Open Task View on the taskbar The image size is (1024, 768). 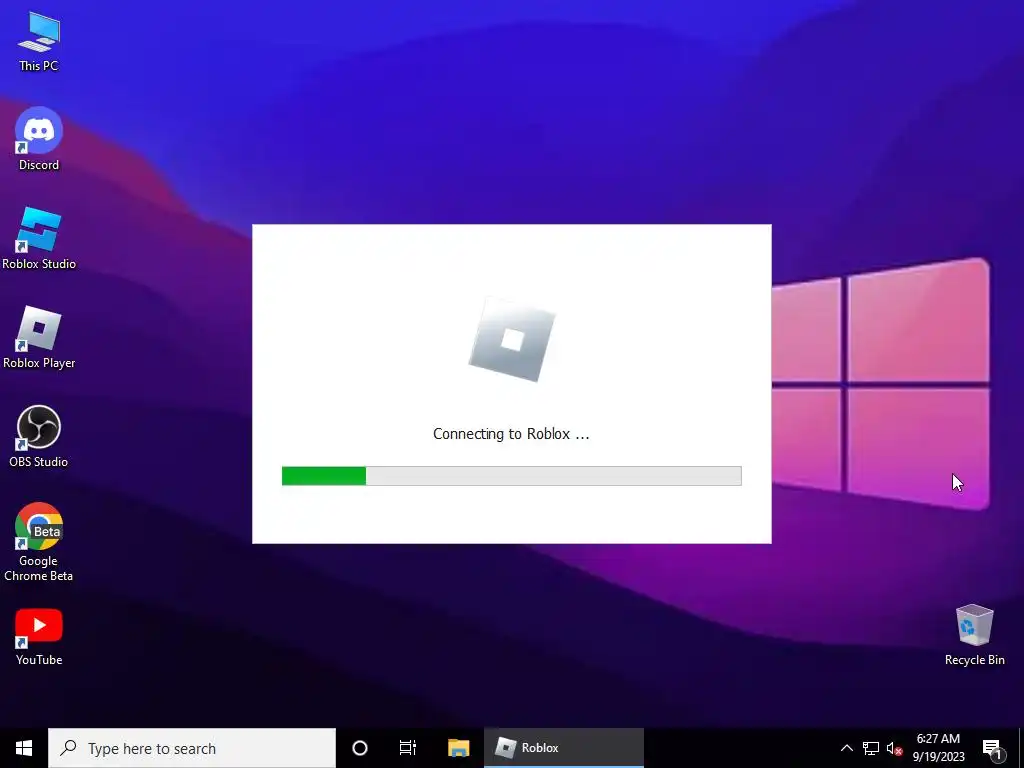click(x=408, y=748)
